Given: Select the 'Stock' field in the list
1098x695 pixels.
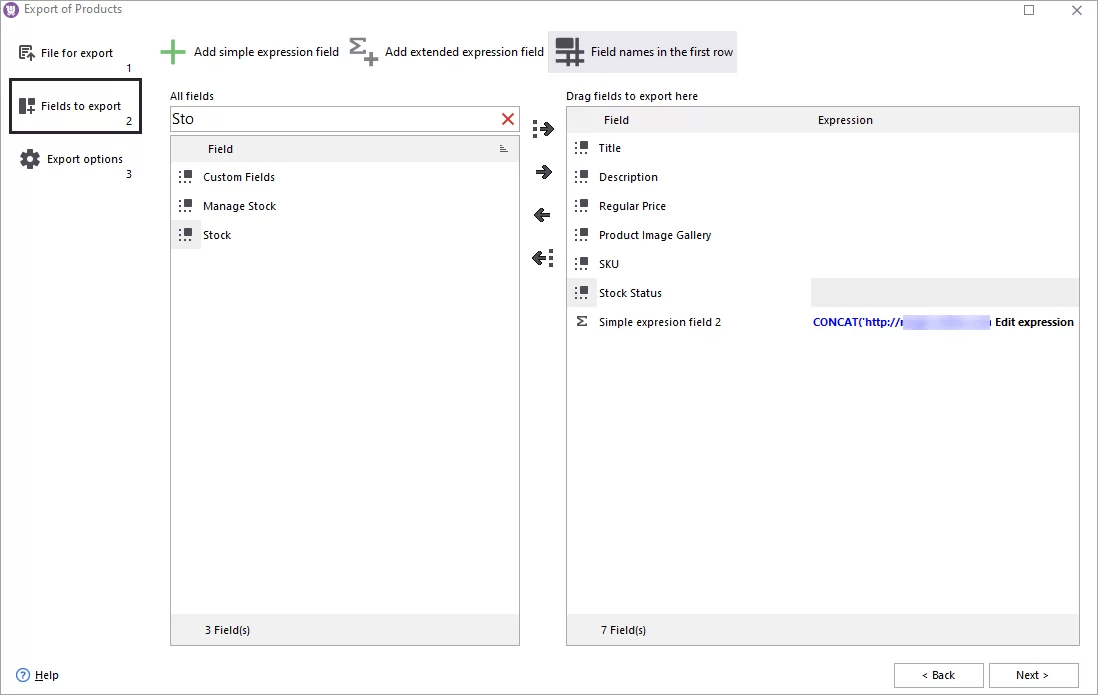Looking at the screenshot, I should tap(217, 235).
